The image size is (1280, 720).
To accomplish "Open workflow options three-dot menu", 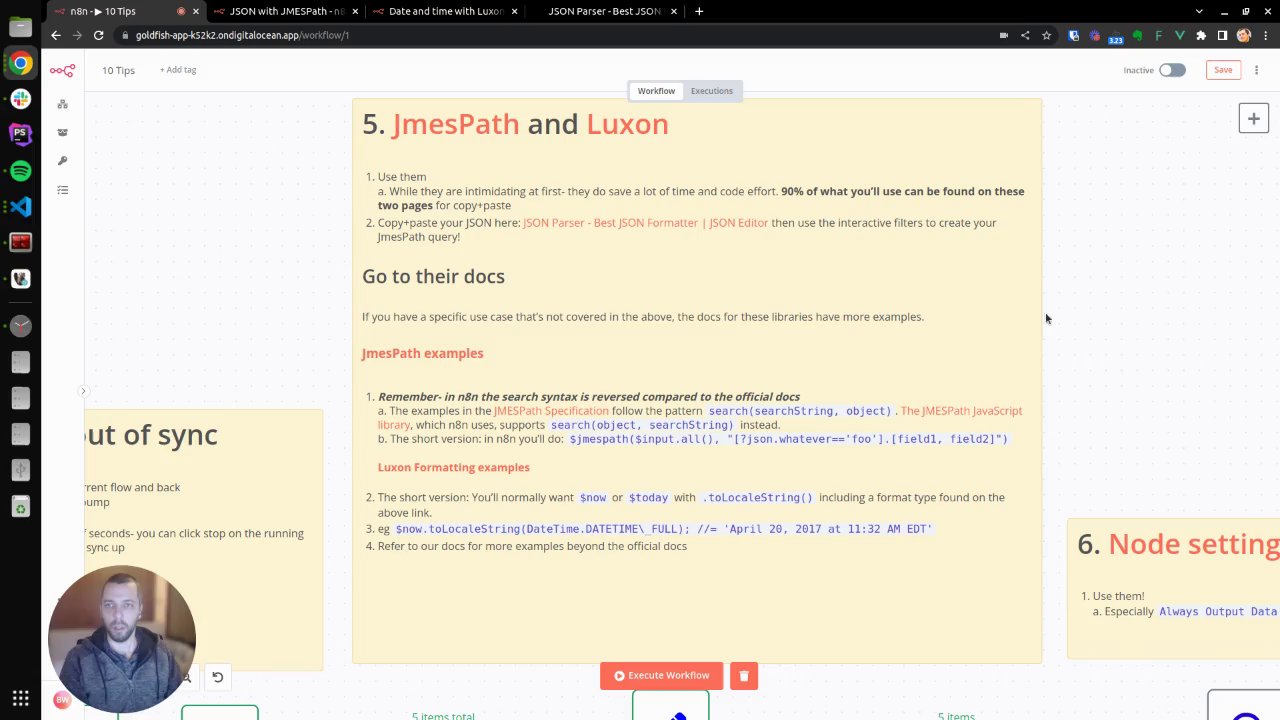I will pyautogui.click(x=1256, y=70).
